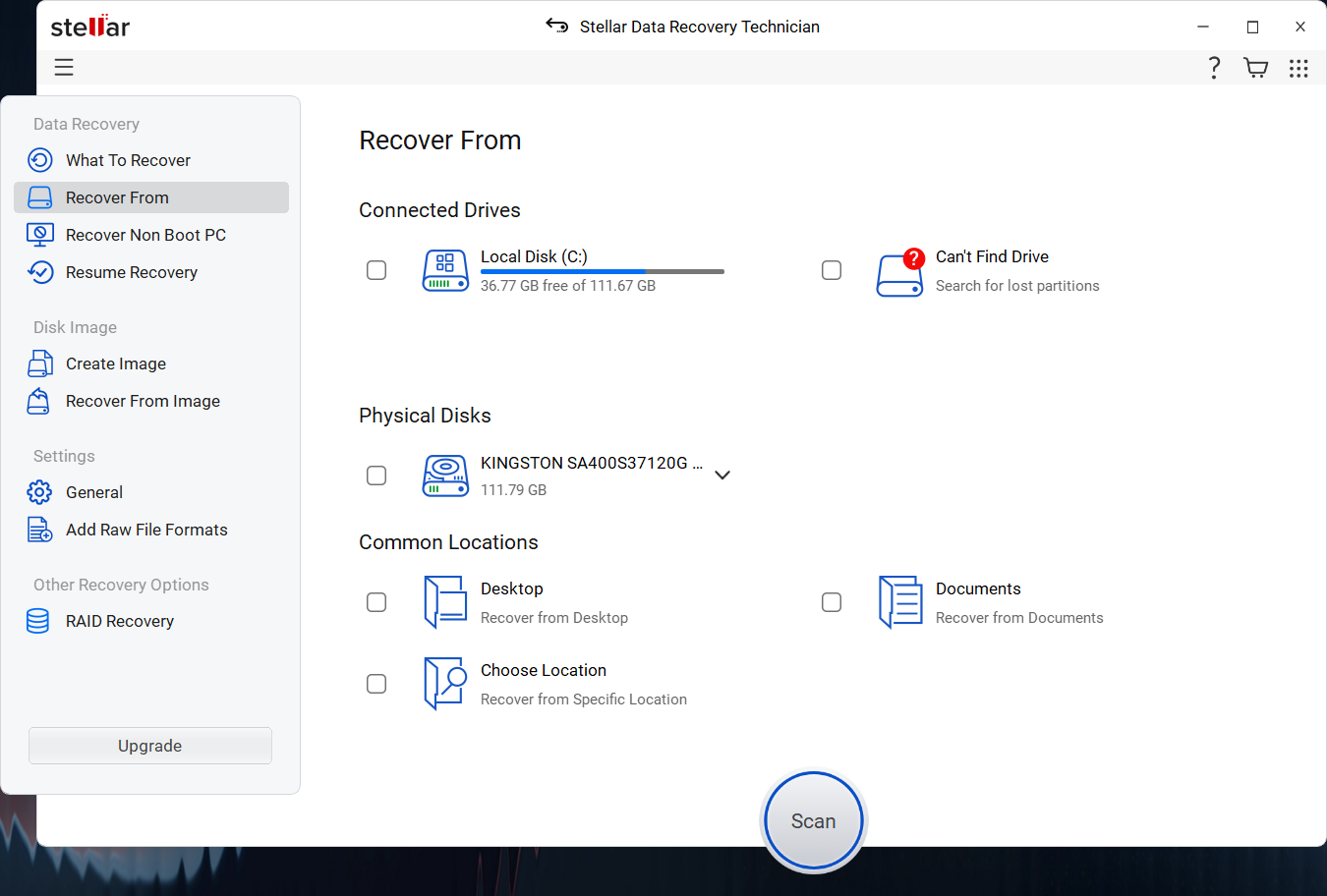Viewport: 1327px width, 896px height.
Task: Click the Add Raw File Formats icon
Action: tap(40, 530)
